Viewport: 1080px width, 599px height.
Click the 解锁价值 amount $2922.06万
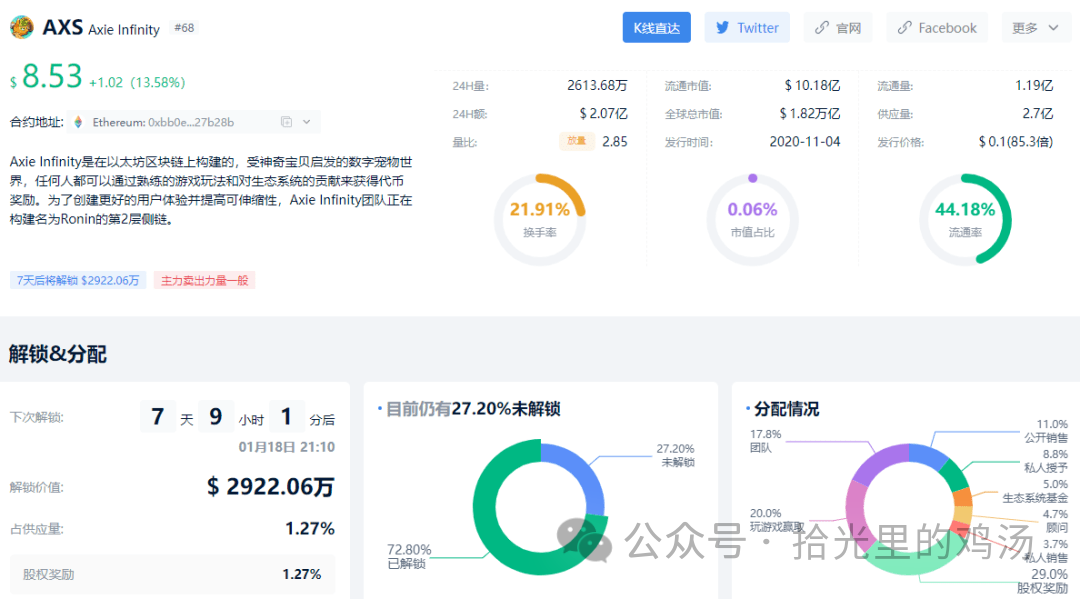[x=271, y=487]
